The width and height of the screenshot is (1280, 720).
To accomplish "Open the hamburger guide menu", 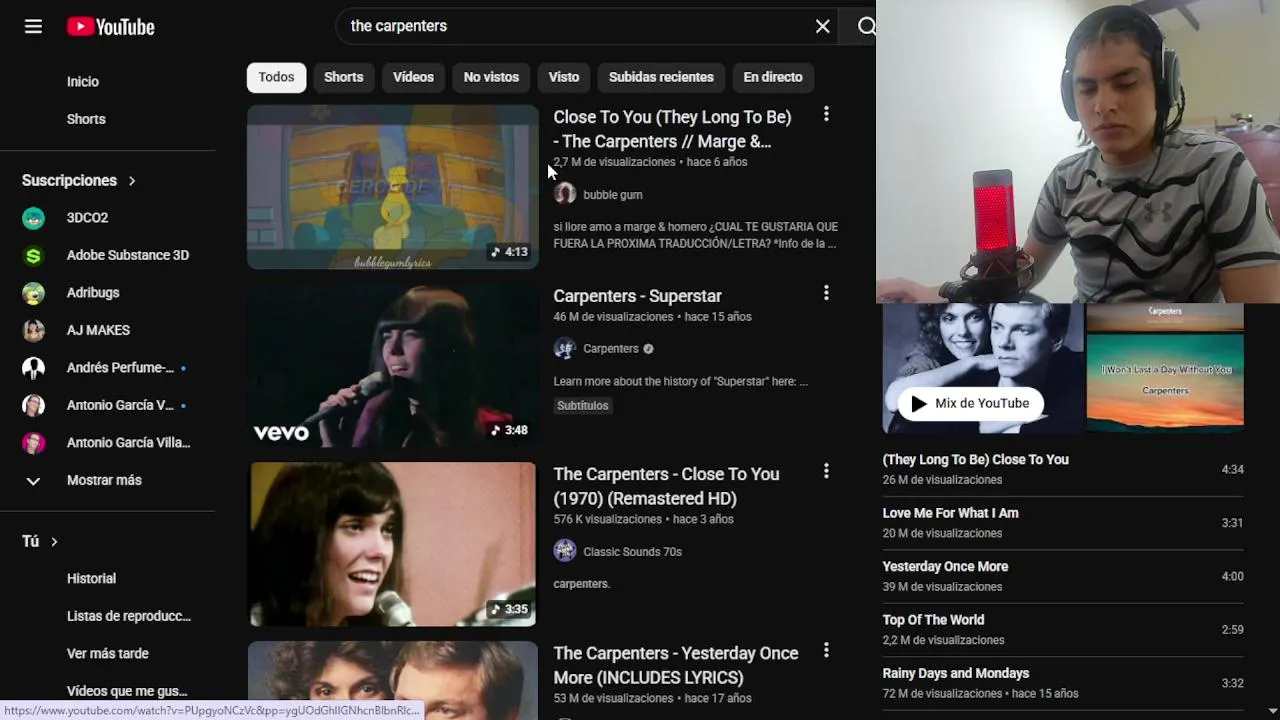I will (x=33, y=27).
